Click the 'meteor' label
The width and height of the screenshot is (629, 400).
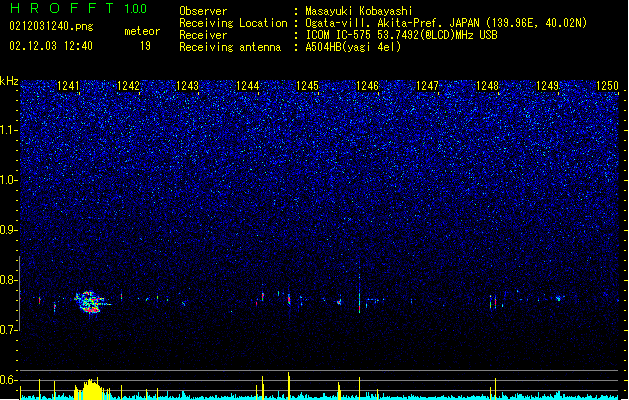point(142,31)
